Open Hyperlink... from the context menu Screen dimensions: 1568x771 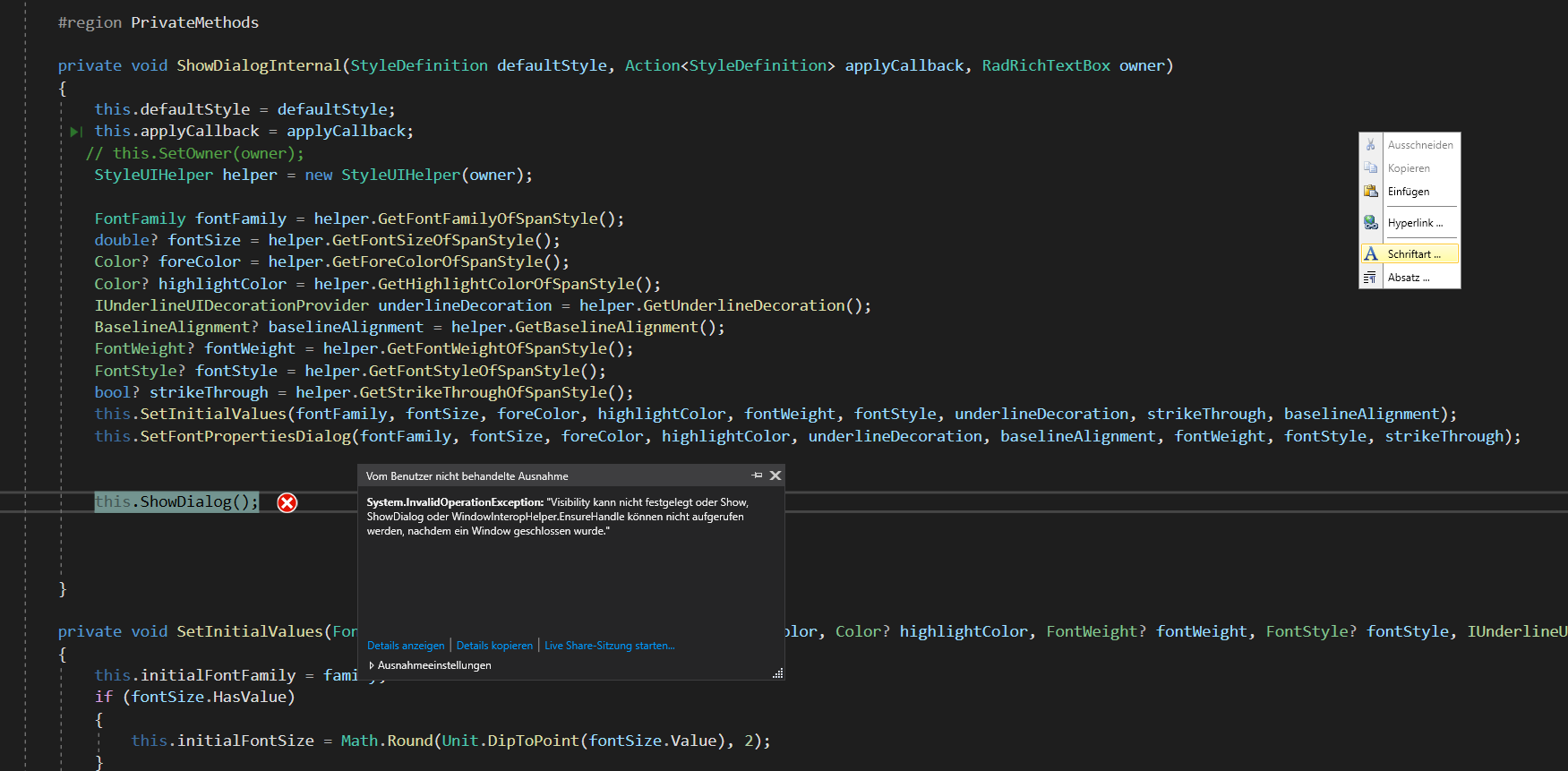tap(1409, 223)
